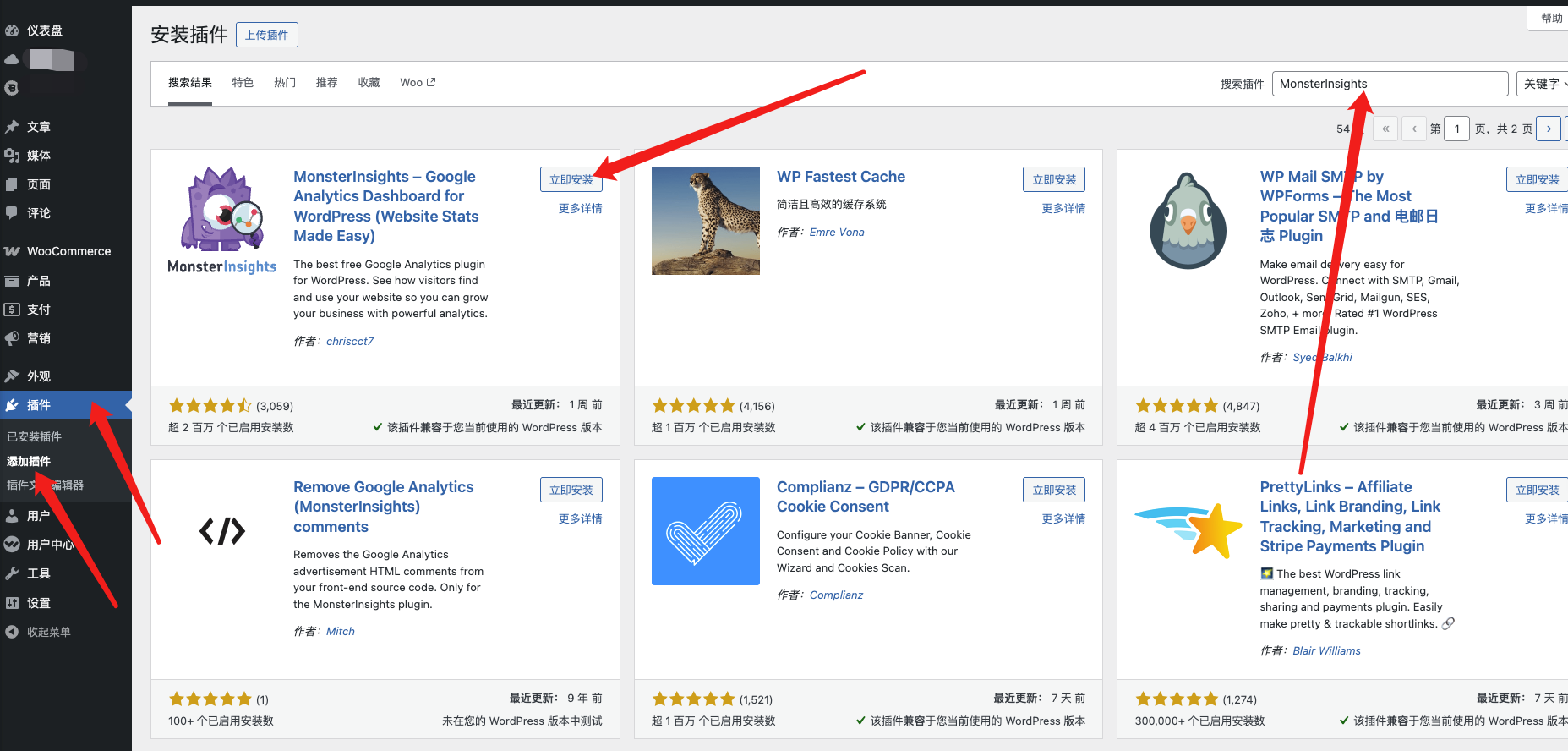Open Complianz – GDPR/CCPA Cookie Consent title
Viewport: 1568px width, 751px height.
pyautogui.click(x=866, y=496)
